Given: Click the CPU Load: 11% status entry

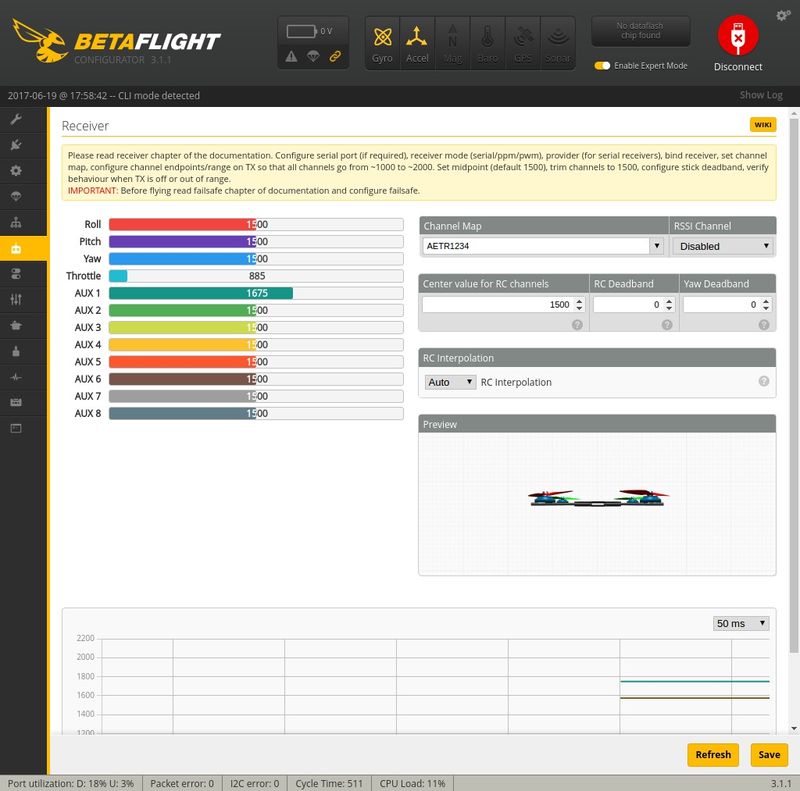Looking at the screenshot, I should pyautogui.click(x=412, y=783).
